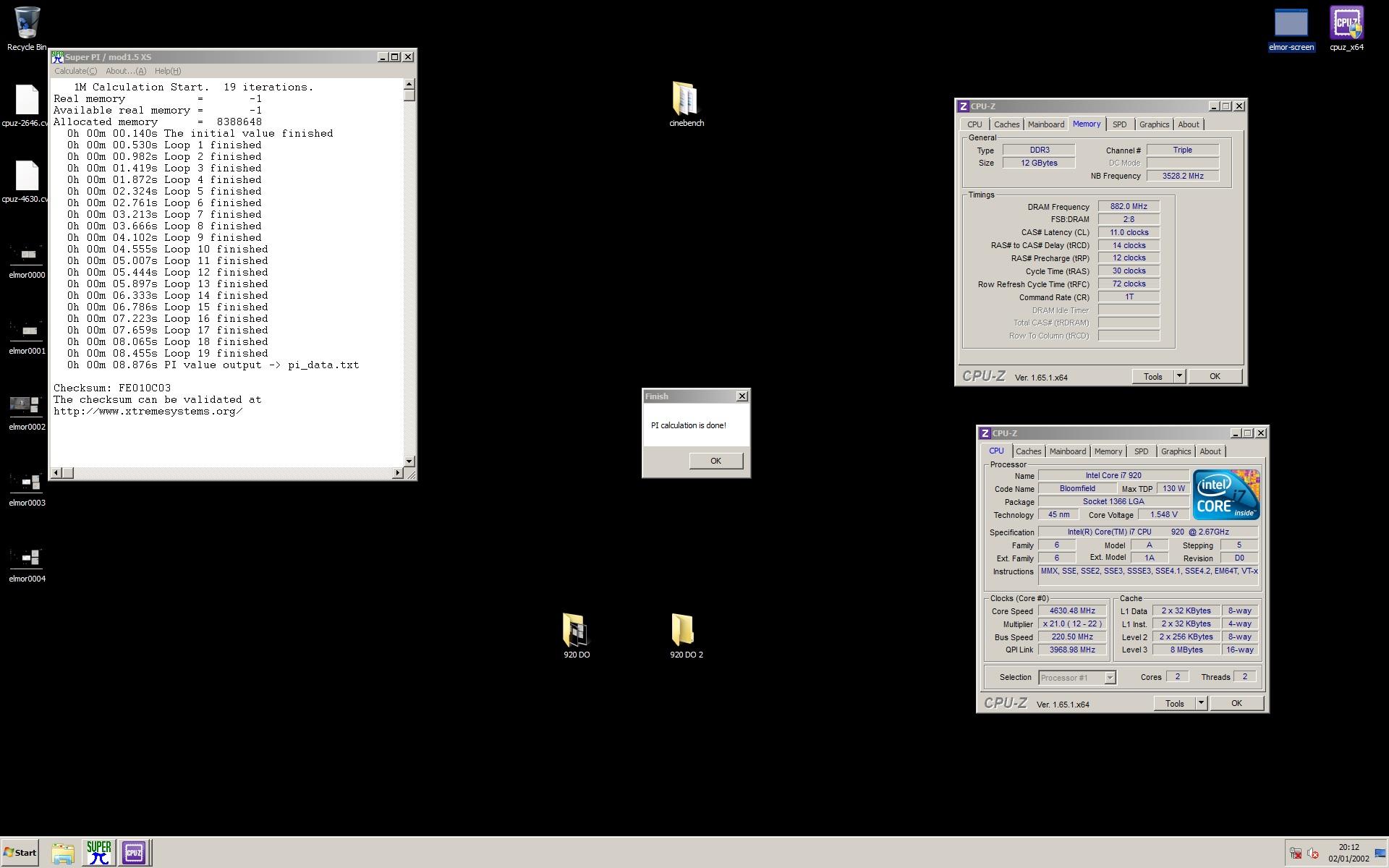This screenshot has height=868, width=1389.
Task: Open the cpuz-2646 file icon
Action: 26,106
